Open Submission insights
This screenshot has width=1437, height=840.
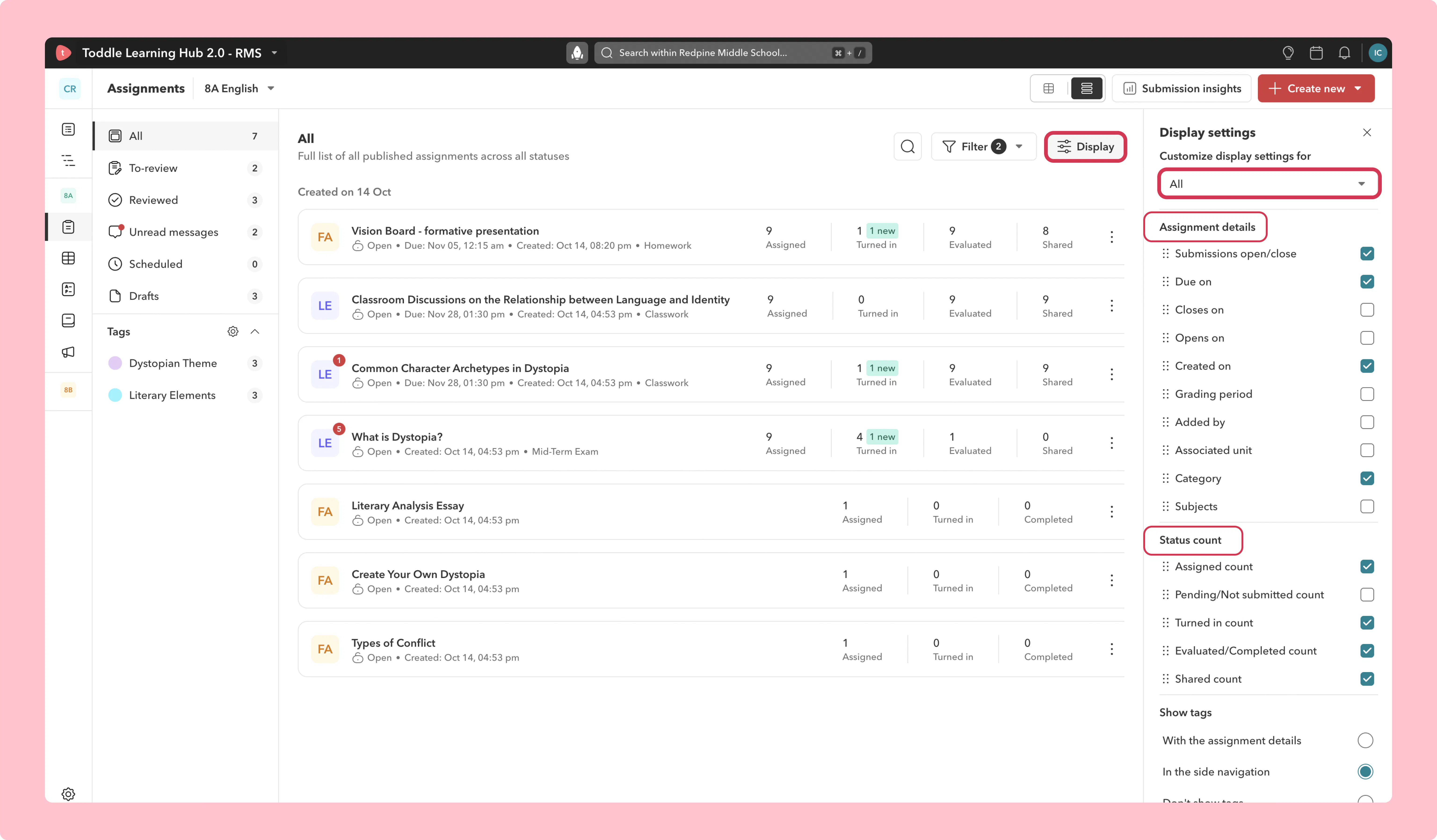tap(1182, 88)
